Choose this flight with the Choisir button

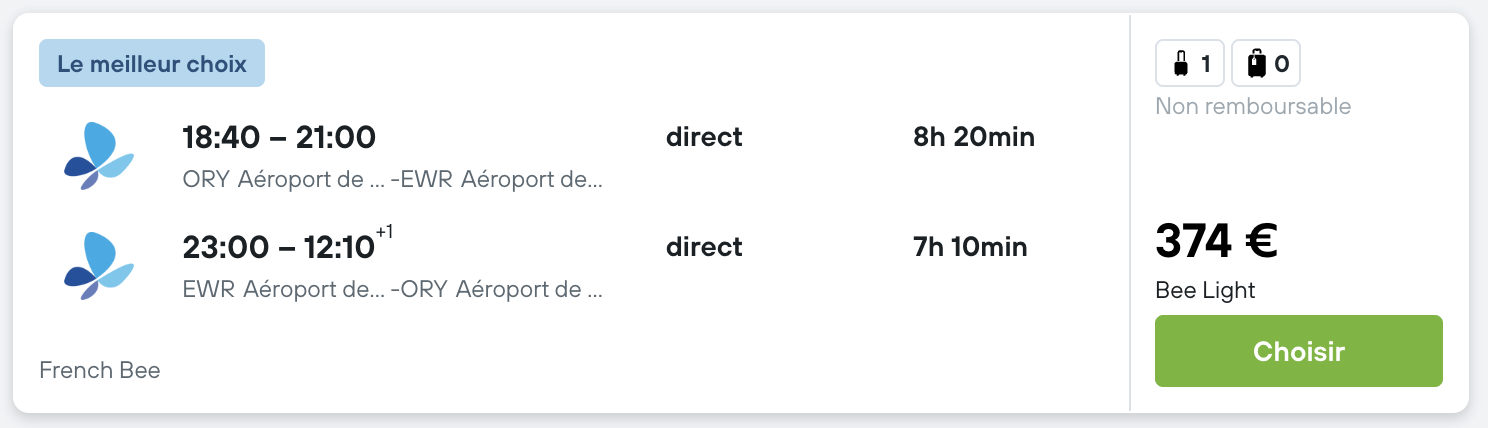pos(1298,351)
